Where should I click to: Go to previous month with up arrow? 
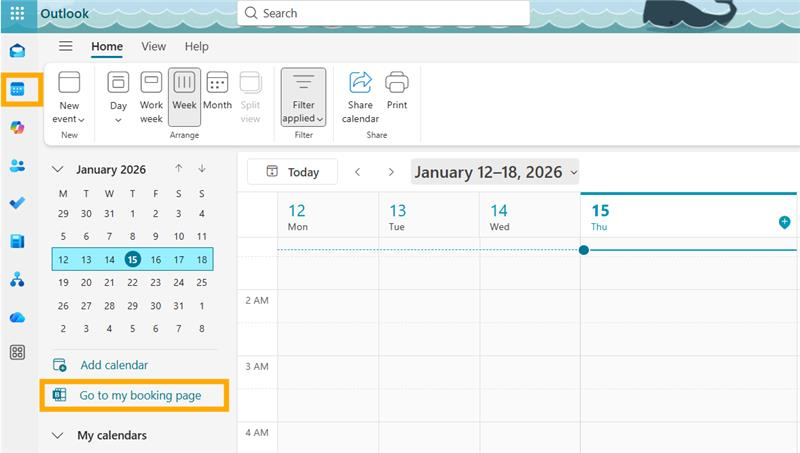tap(179, 168)
